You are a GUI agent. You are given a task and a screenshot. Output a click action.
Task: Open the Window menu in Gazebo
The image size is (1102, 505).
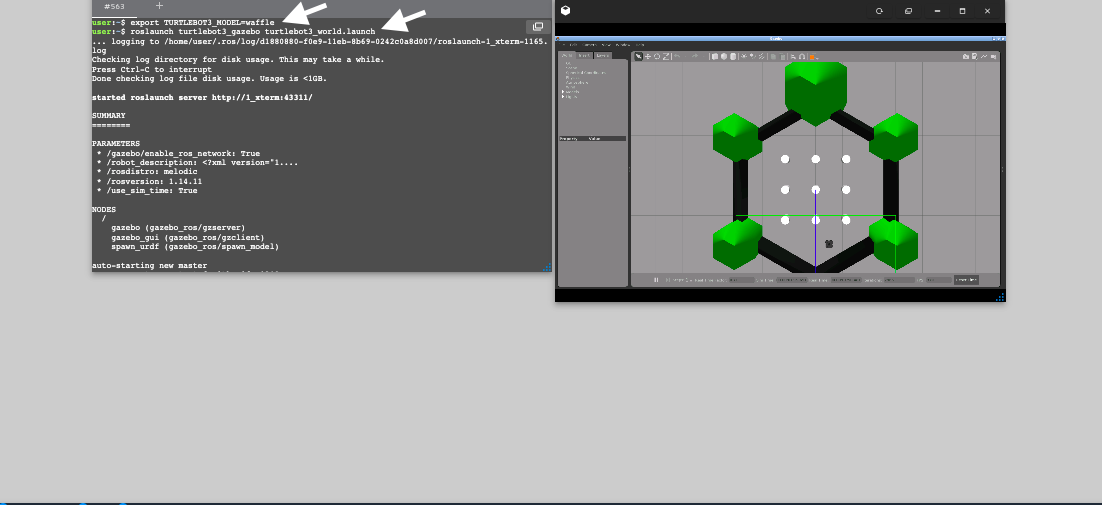coord(623,45)
